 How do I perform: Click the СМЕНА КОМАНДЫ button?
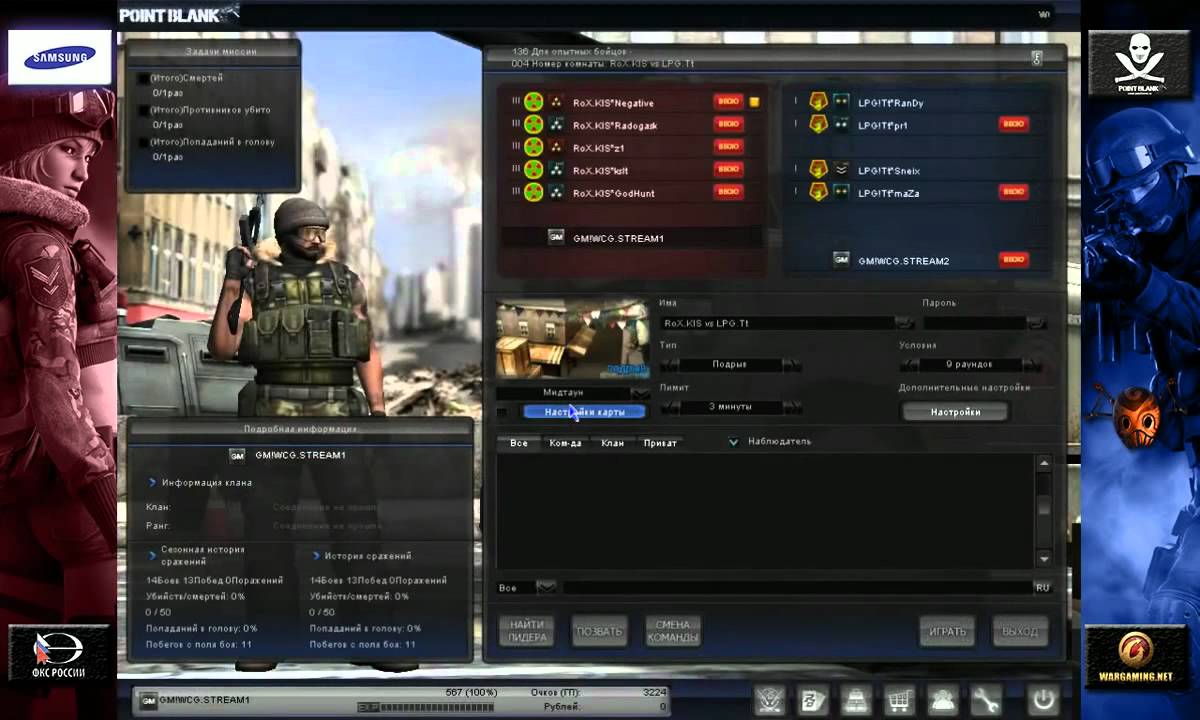[x=673, y=631]
